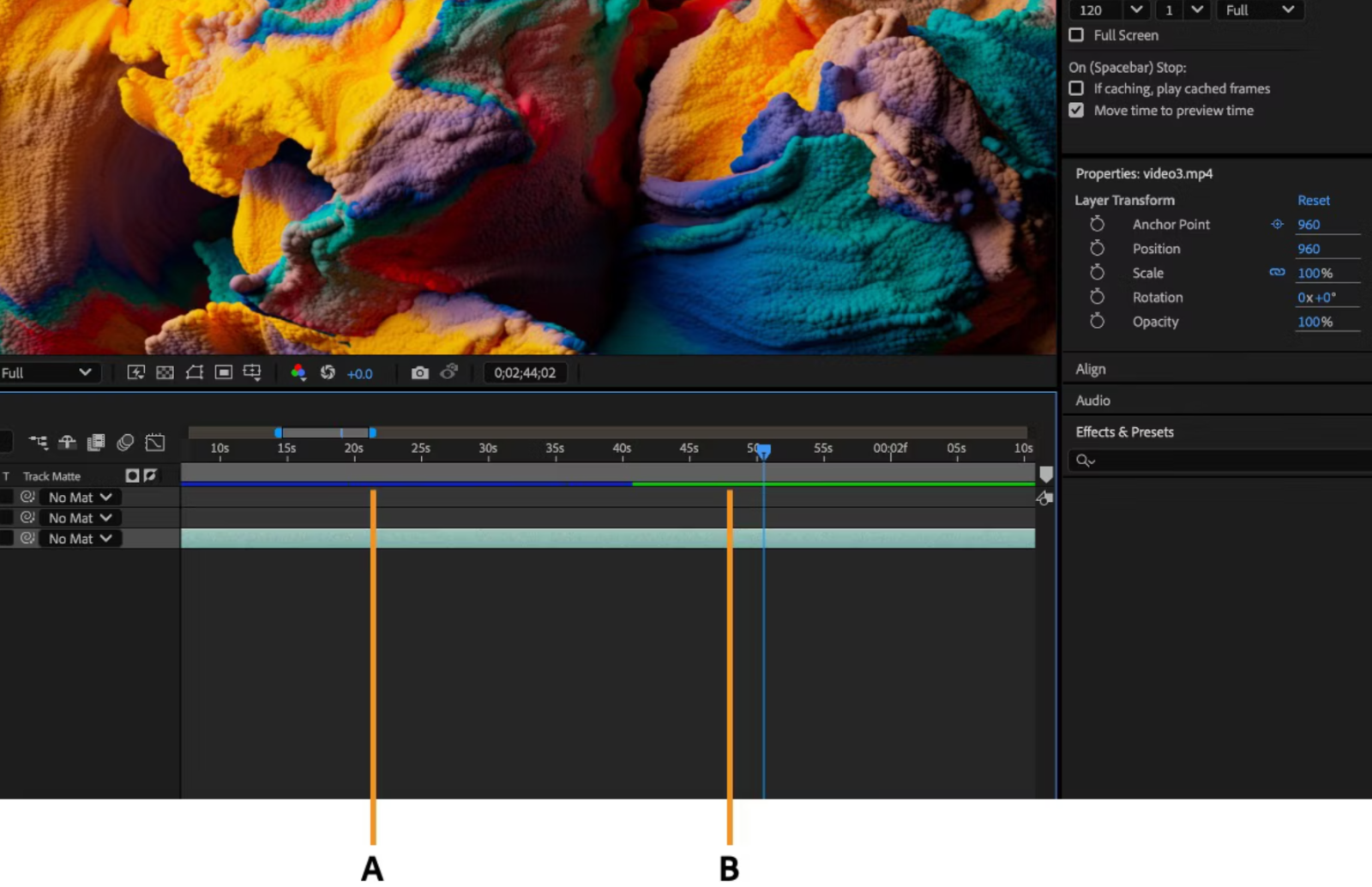The image size is (1372, 887).
Task: Check the Full Screen checkbox
Action: pyautogui.click(x=1076, y=35)
